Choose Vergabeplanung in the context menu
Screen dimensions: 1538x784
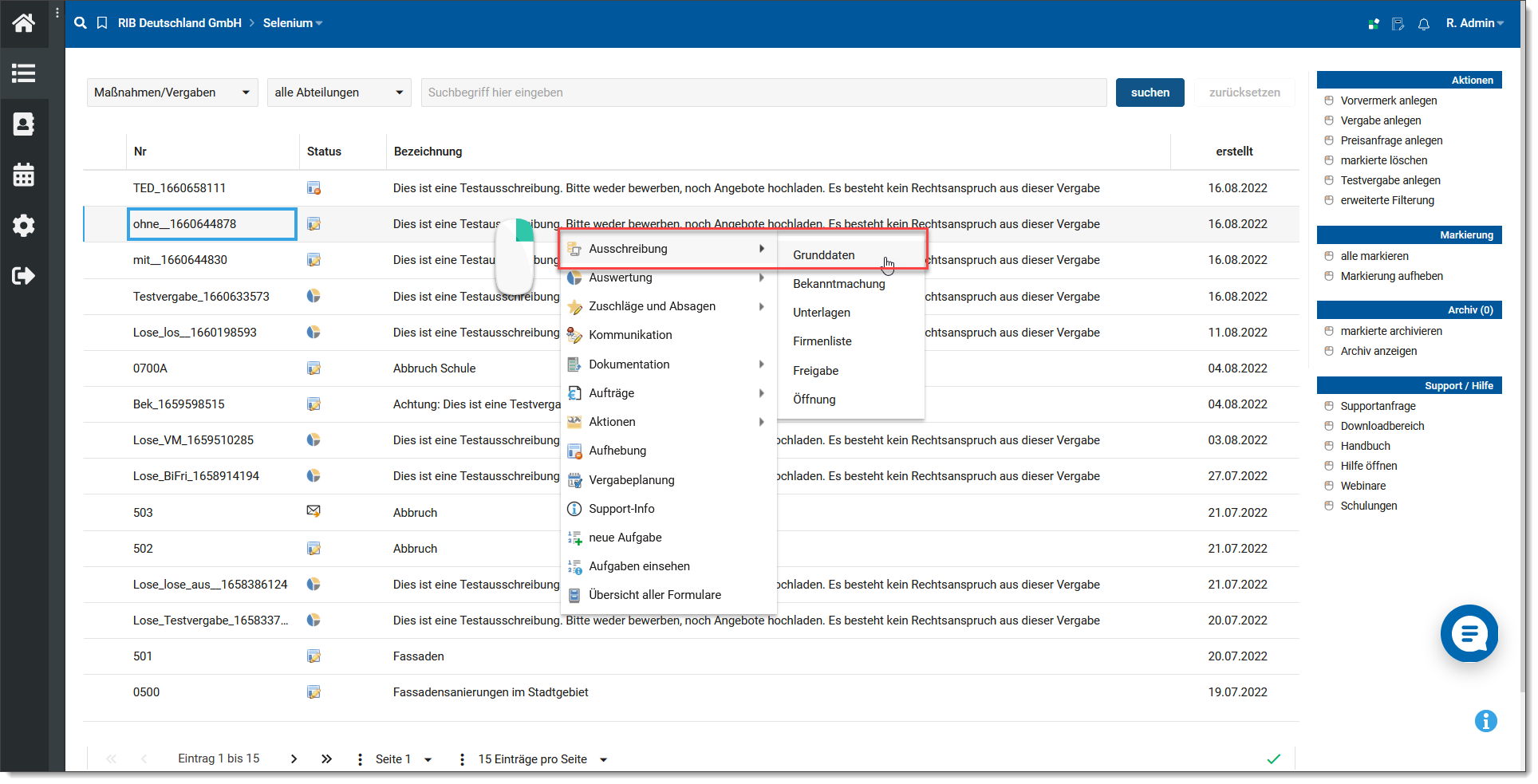coord(631,480)
